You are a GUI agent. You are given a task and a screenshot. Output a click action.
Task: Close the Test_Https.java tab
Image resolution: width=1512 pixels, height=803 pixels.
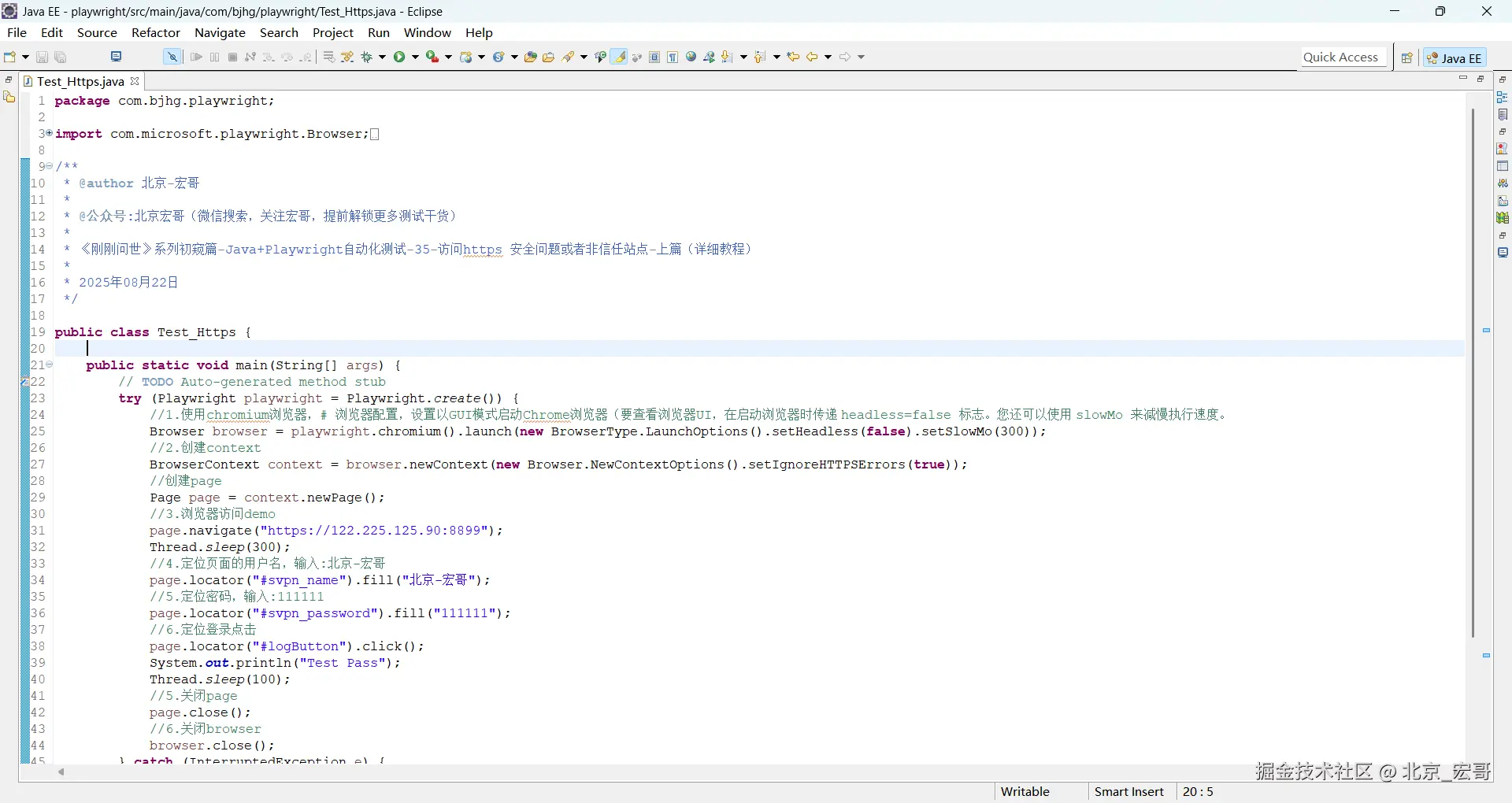tap(135, 80)
